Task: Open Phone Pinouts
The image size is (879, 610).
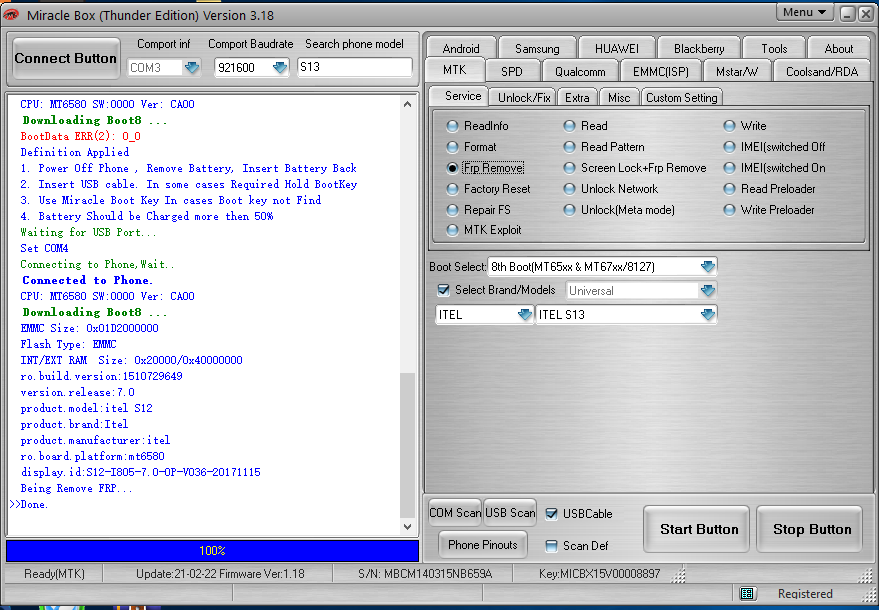Action: pos(483,544)
